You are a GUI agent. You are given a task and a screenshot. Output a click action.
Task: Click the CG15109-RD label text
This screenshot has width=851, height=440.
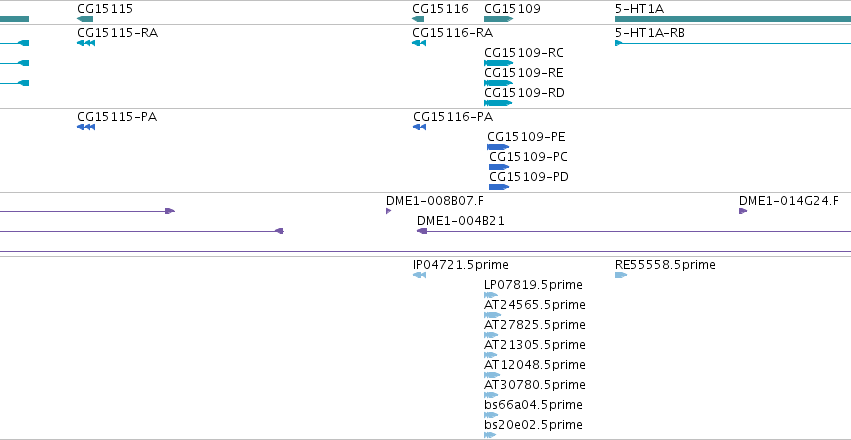pos(524,93)
